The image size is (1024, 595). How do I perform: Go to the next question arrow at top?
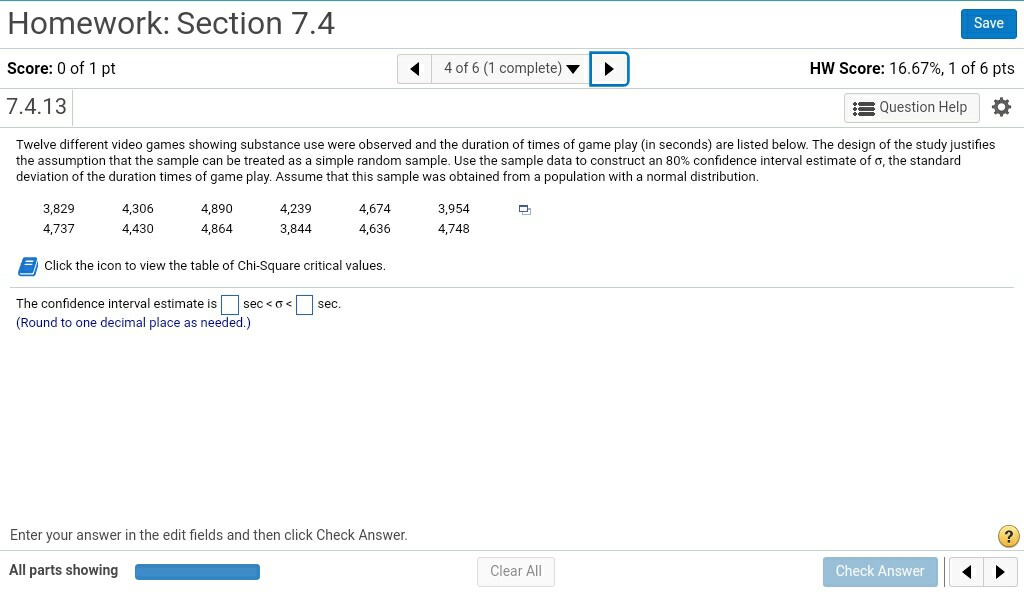pos(609,69)
